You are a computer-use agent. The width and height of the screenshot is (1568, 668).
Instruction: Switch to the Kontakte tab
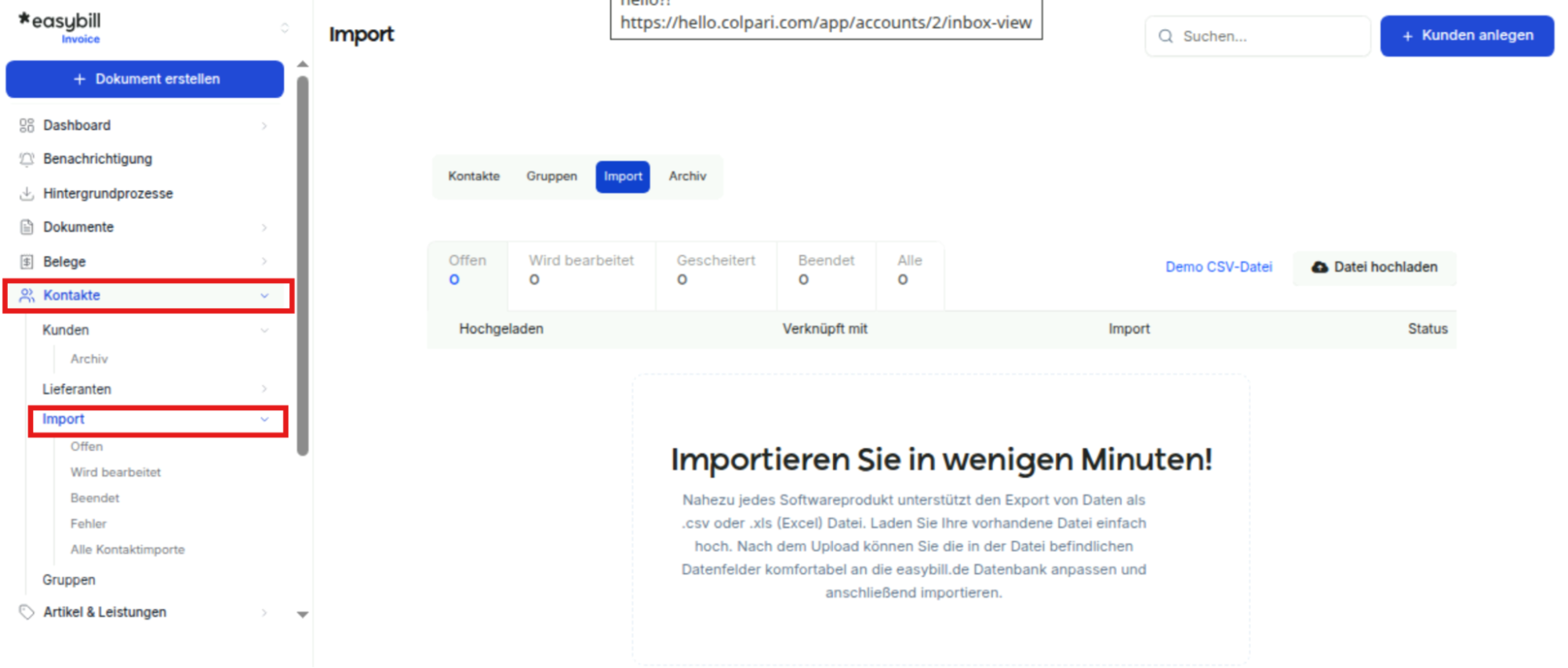pyautogui.click(x=474, y=176)
